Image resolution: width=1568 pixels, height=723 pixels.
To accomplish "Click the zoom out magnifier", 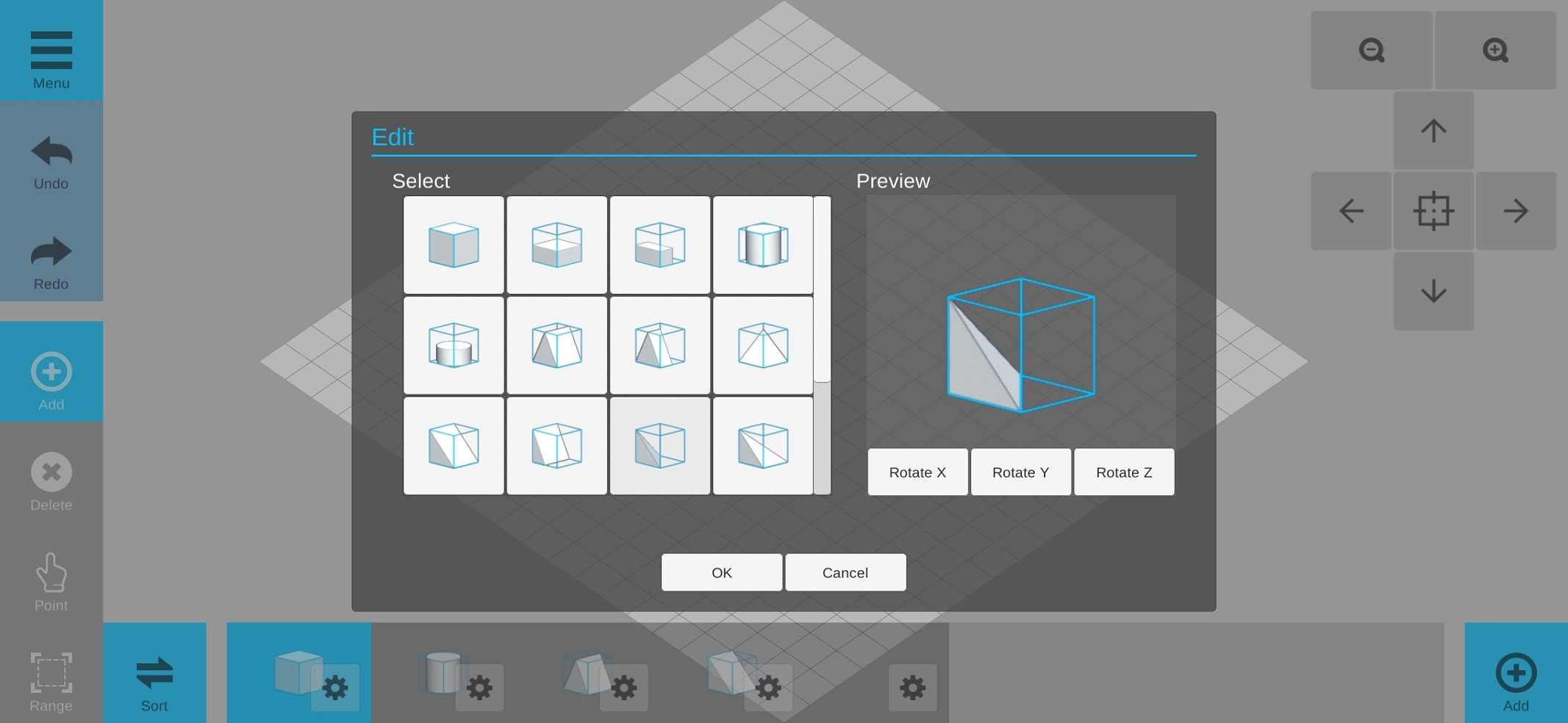I will pyautogui.click(x=1371, y=50).
